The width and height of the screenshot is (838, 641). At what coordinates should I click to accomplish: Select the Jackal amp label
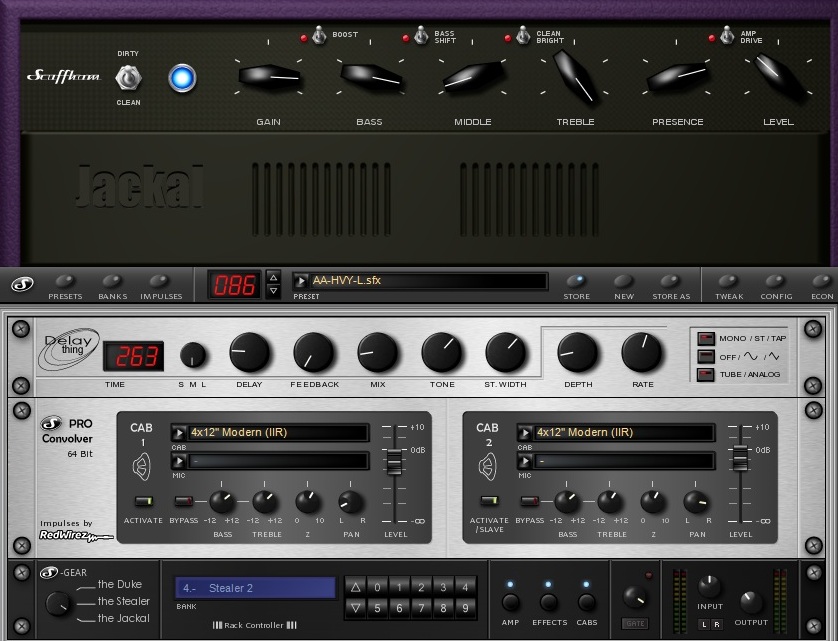123,619
